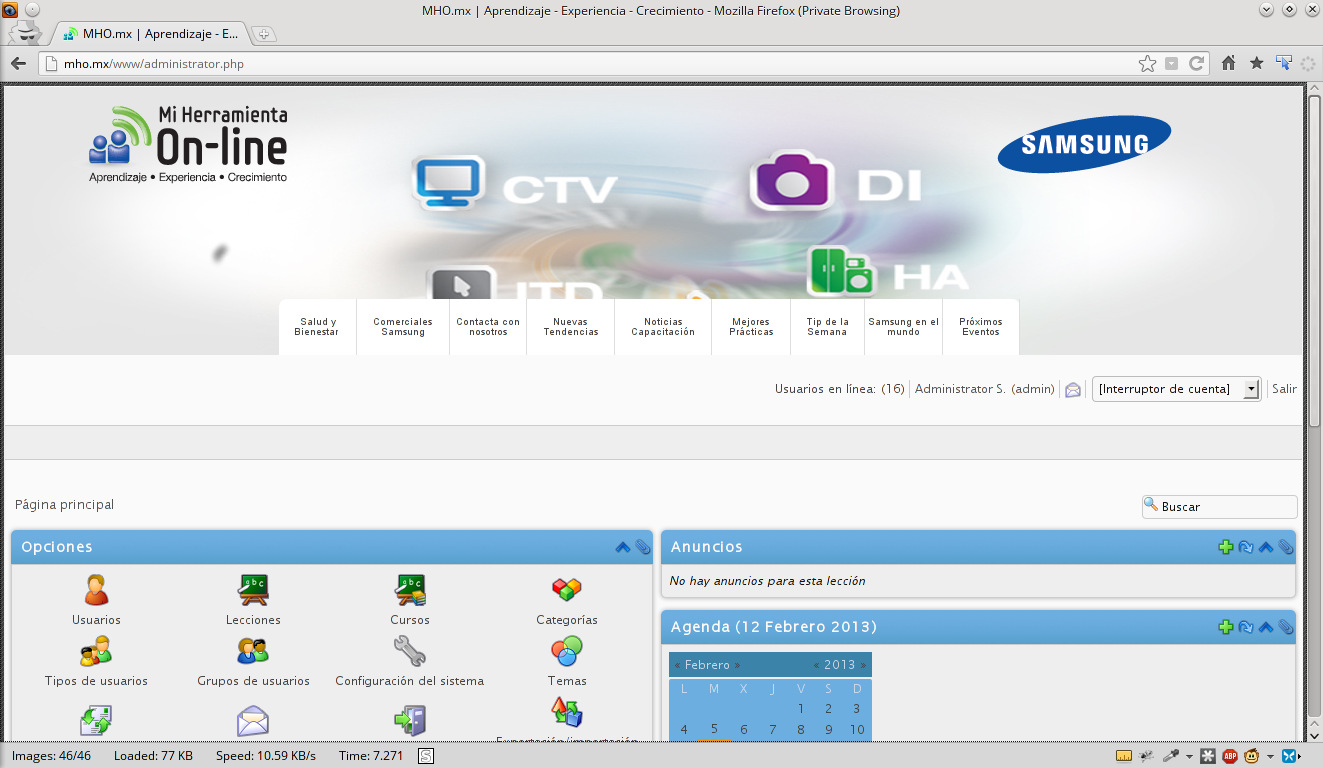
Task: Click the Página principal breadcrumb link
Action: click(65, 505)
